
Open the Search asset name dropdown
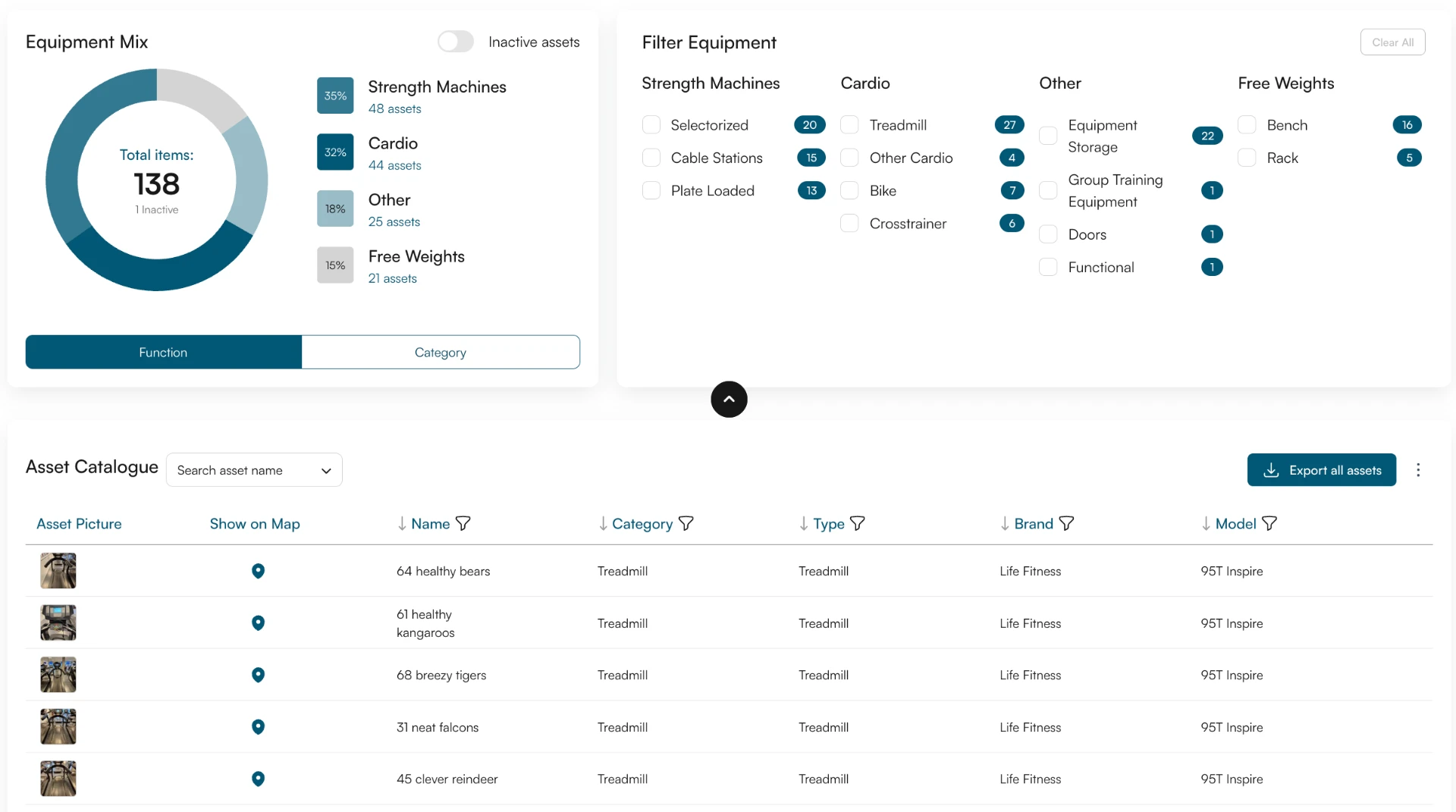tap(254, 470)
